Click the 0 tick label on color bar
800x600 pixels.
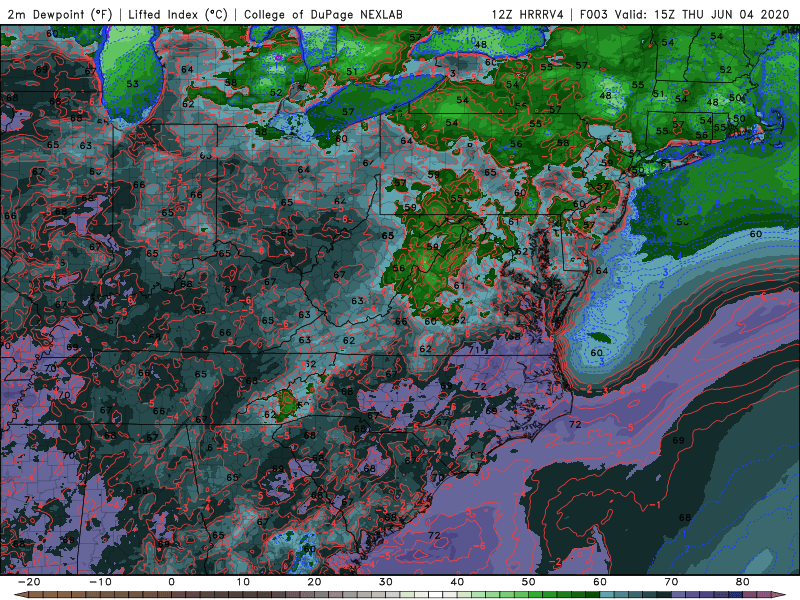(171, 582)
